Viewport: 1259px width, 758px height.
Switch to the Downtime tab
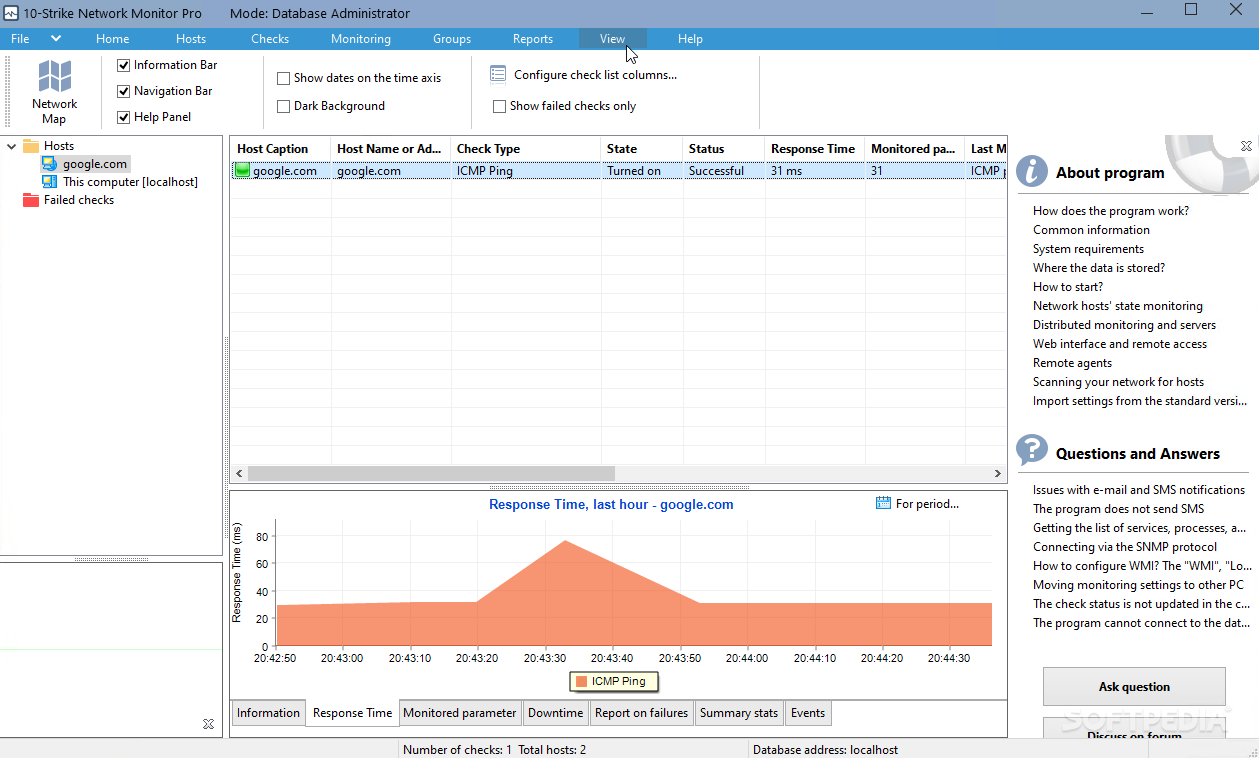555,713
